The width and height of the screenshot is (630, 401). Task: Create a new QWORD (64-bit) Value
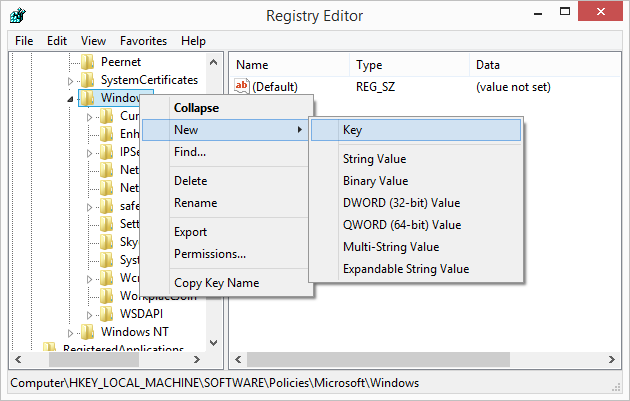pos(416,225)
